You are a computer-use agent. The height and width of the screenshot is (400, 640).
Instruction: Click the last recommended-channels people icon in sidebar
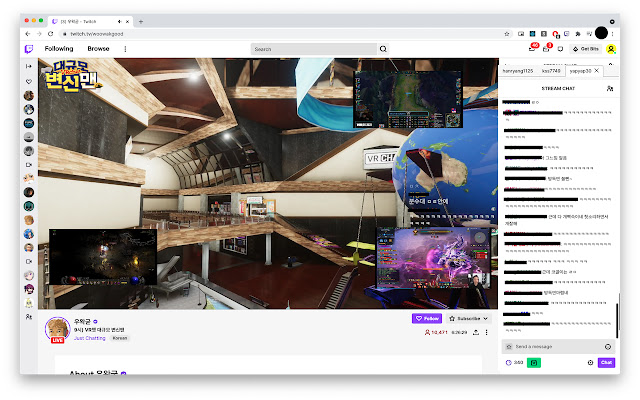pyautogui.click(x=29, y=317)
